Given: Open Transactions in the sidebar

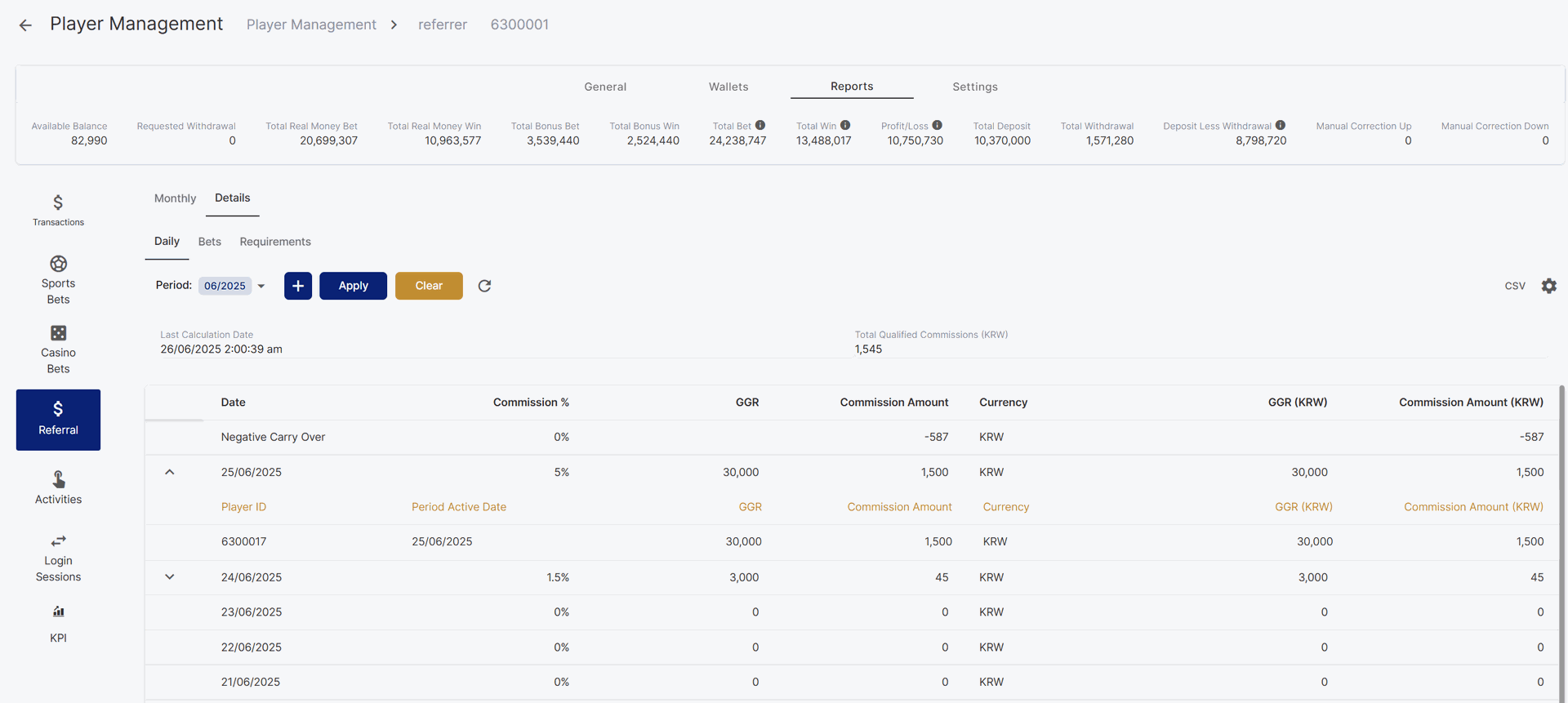Looking at the screenshot, I should coord(58,210).
